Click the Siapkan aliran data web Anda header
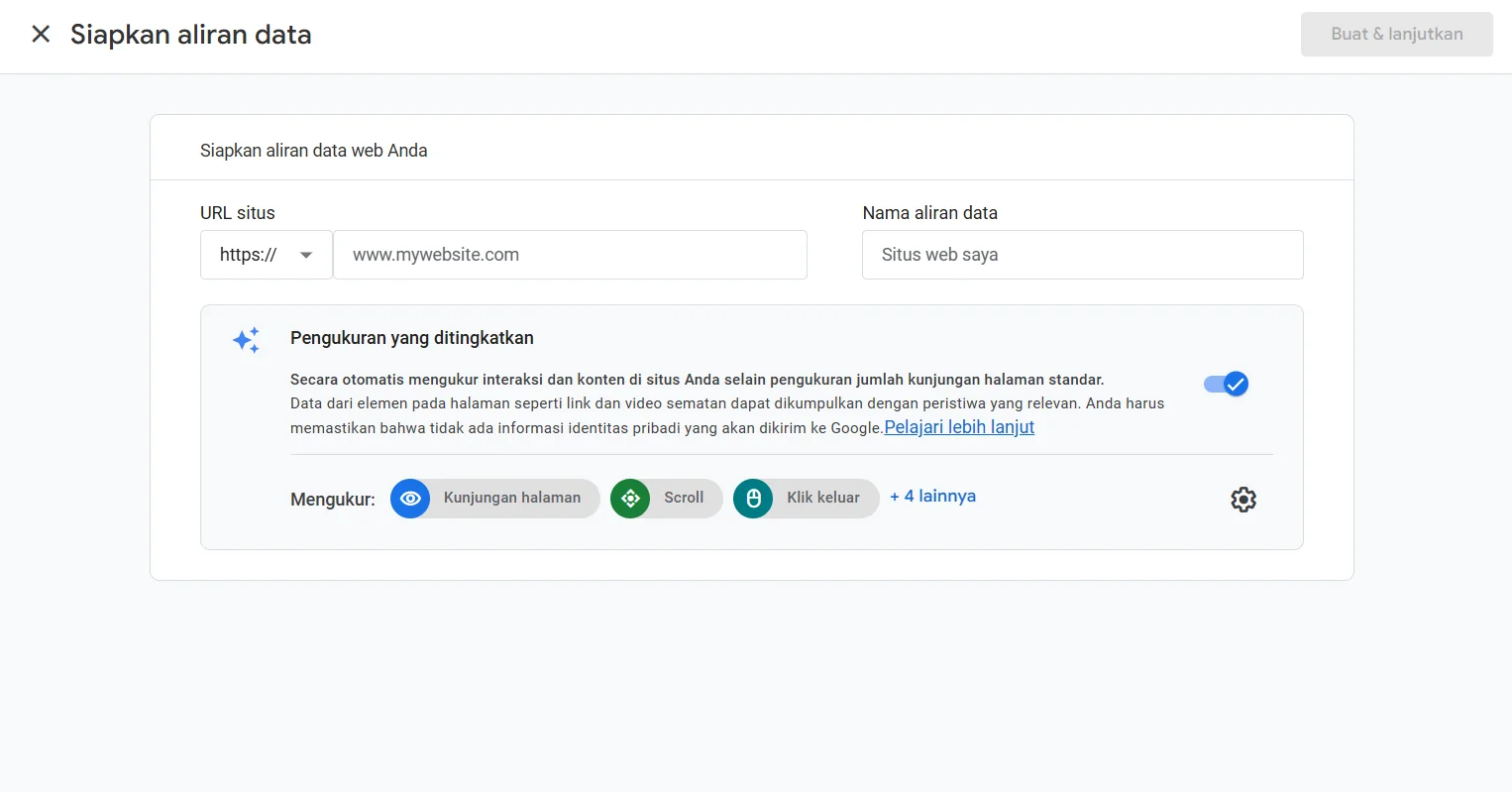Image resolution: width=1512 pixels, height=792 pixels. (x=314, y=151)
